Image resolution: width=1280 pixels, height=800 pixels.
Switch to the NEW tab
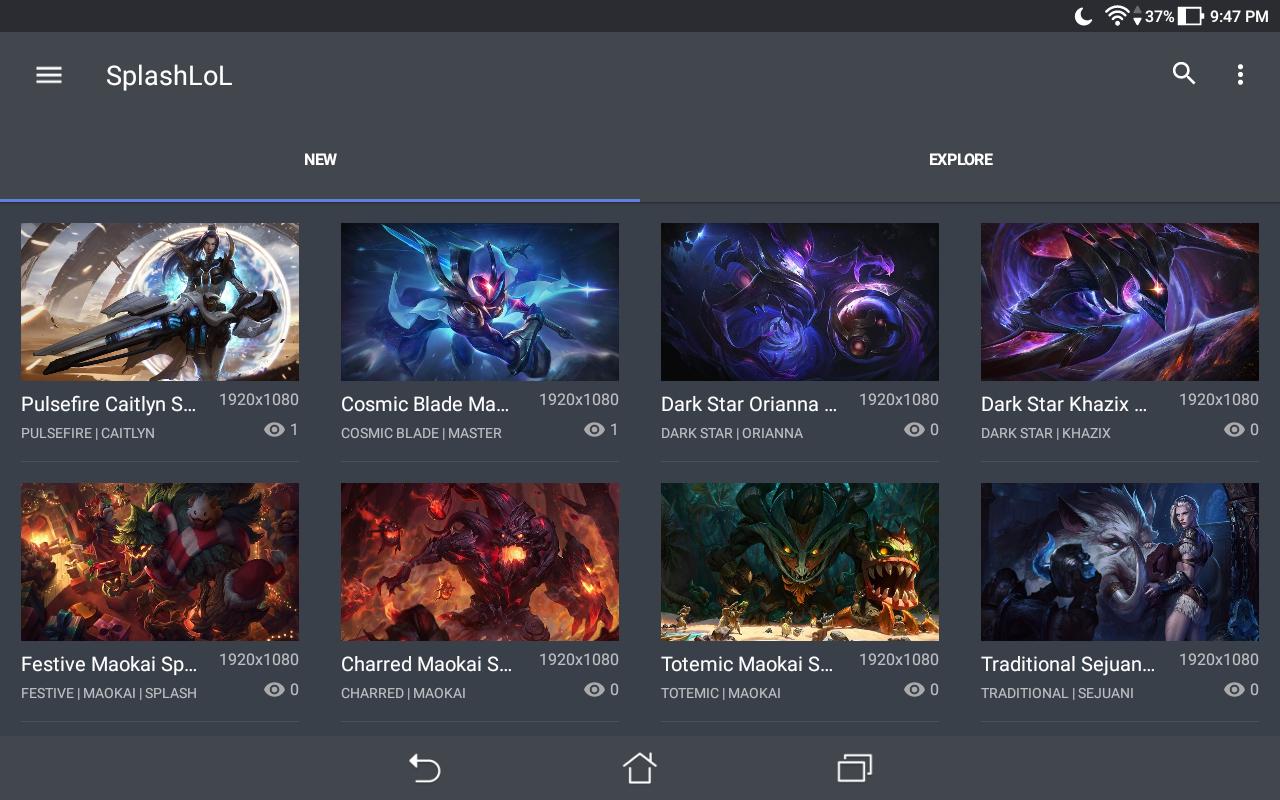pos(320,159)
